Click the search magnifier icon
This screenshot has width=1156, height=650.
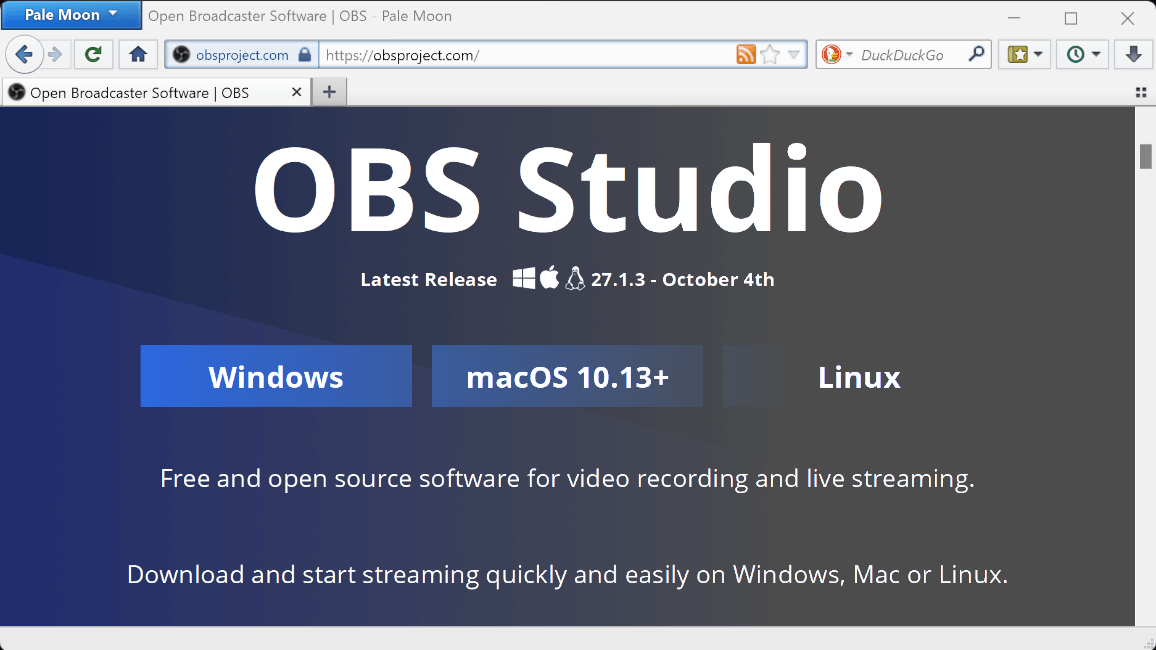976,55
